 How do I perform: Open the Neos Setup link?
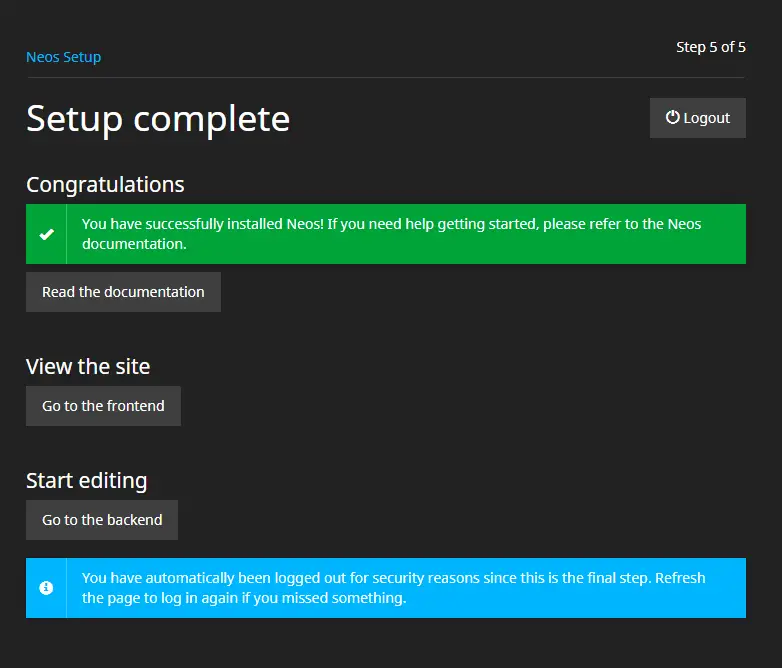pyautogui.click(x=63, y=57)
